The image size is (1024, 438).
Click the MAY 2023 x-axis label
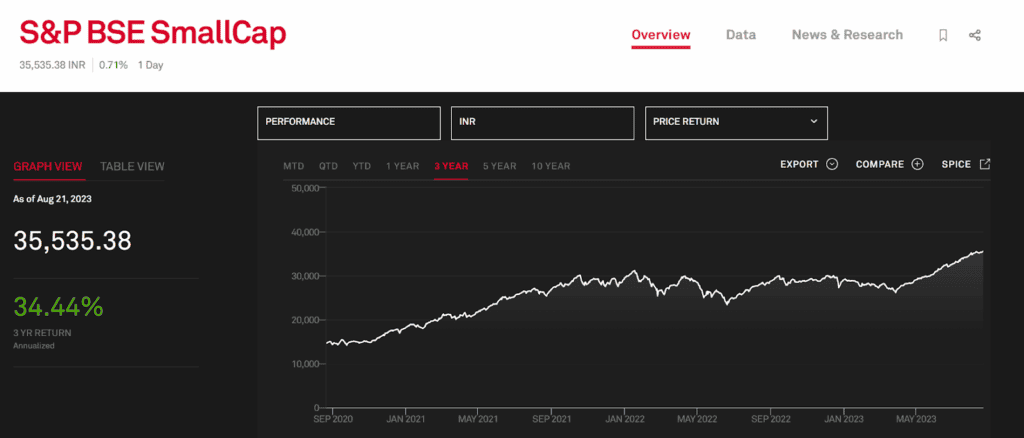tap(916, 418)
